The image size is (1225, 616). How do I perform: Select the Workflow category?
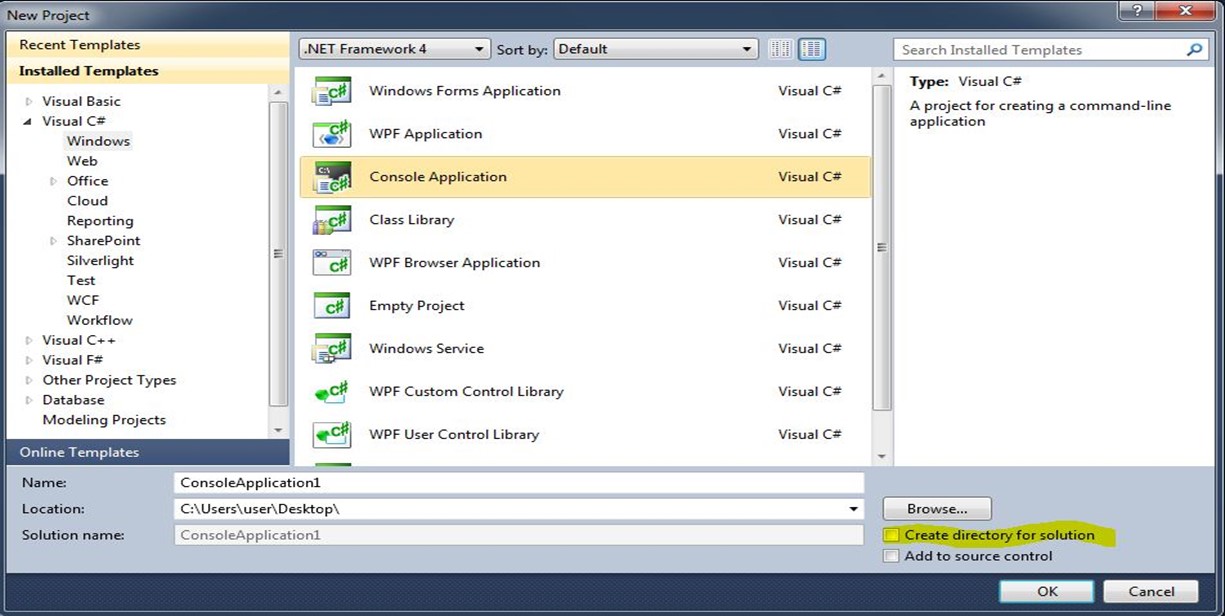(x=100, y=320)
